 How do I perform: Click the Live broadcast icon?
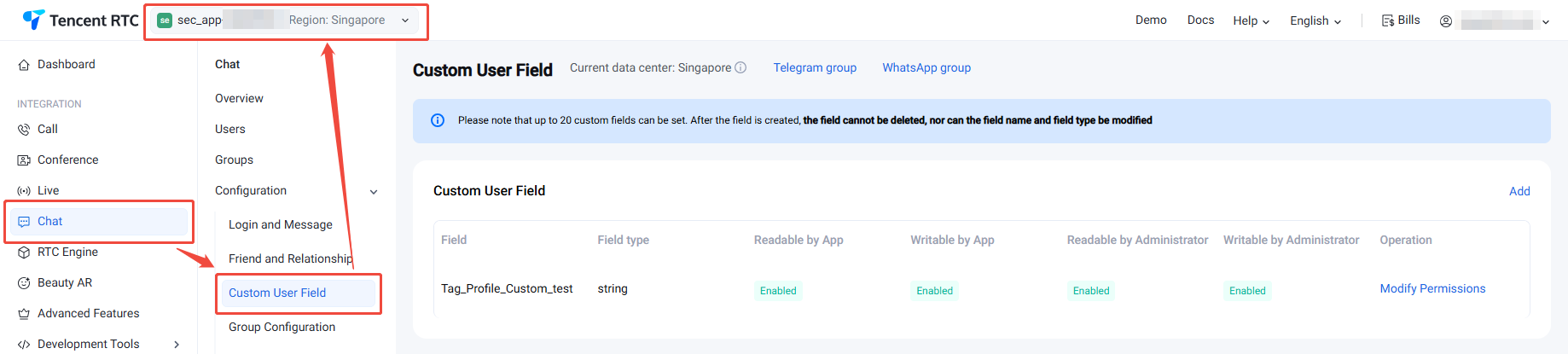click(24, 191)
